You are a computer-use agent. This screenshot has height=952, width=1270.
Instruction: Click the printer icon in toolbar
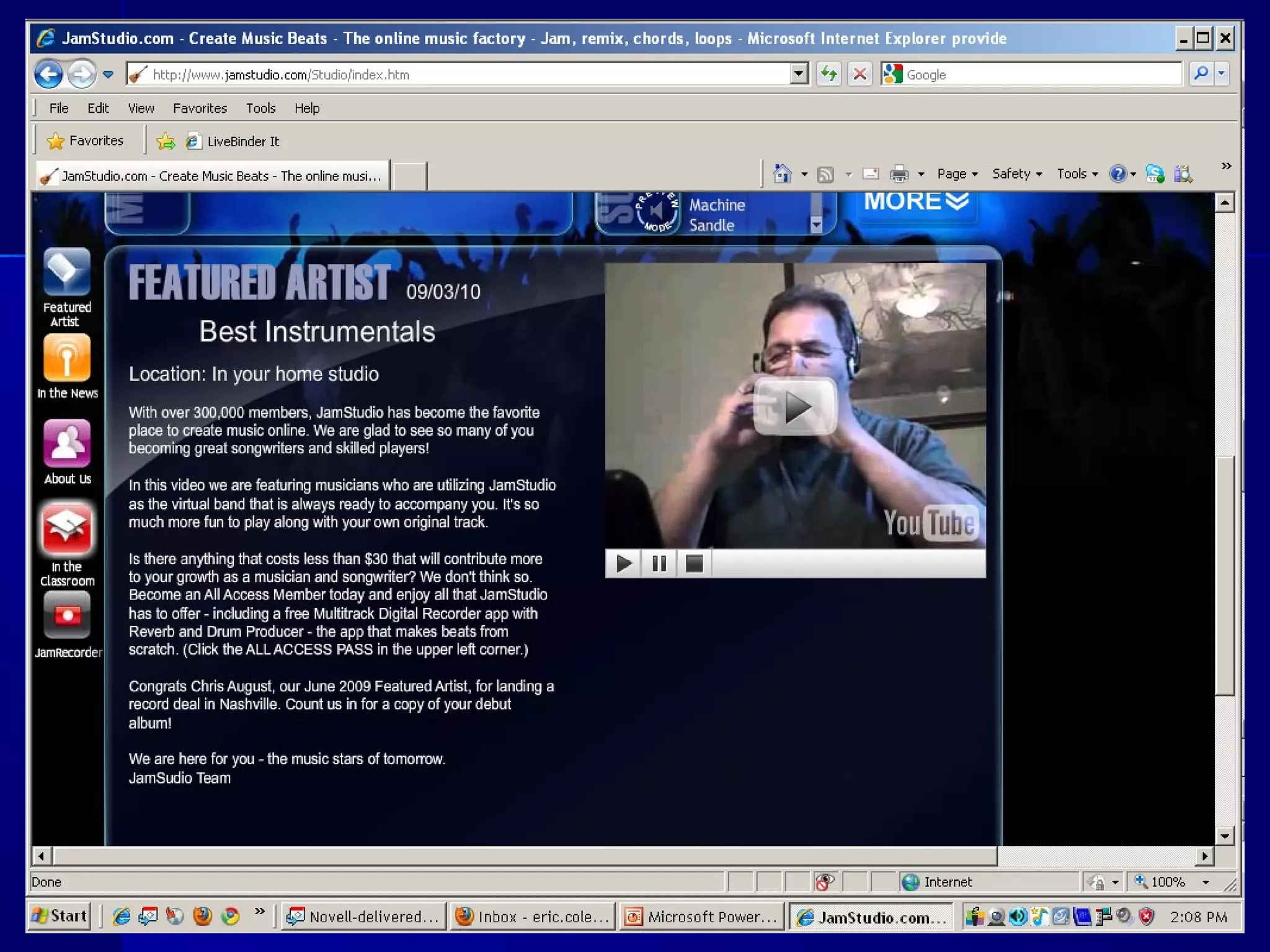(x=899, y=174)
